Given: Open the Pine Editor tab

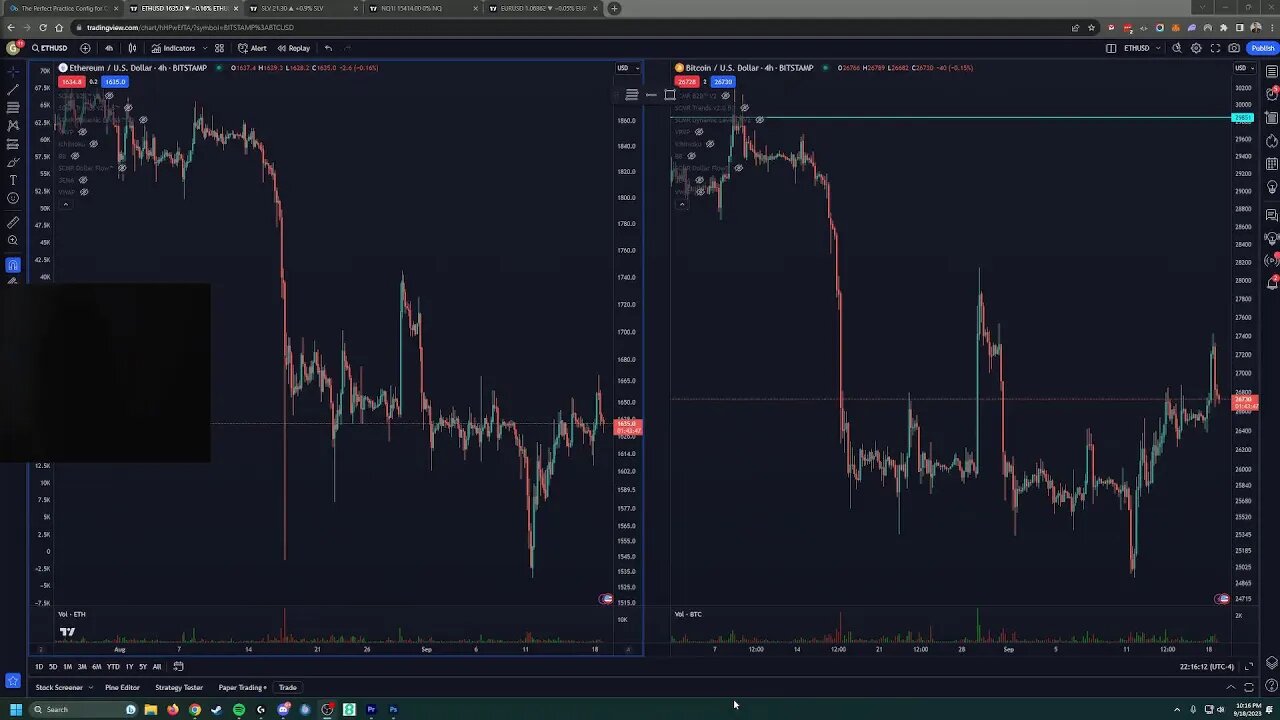Looking at the screenshot, I should click(x=123, y=687).
